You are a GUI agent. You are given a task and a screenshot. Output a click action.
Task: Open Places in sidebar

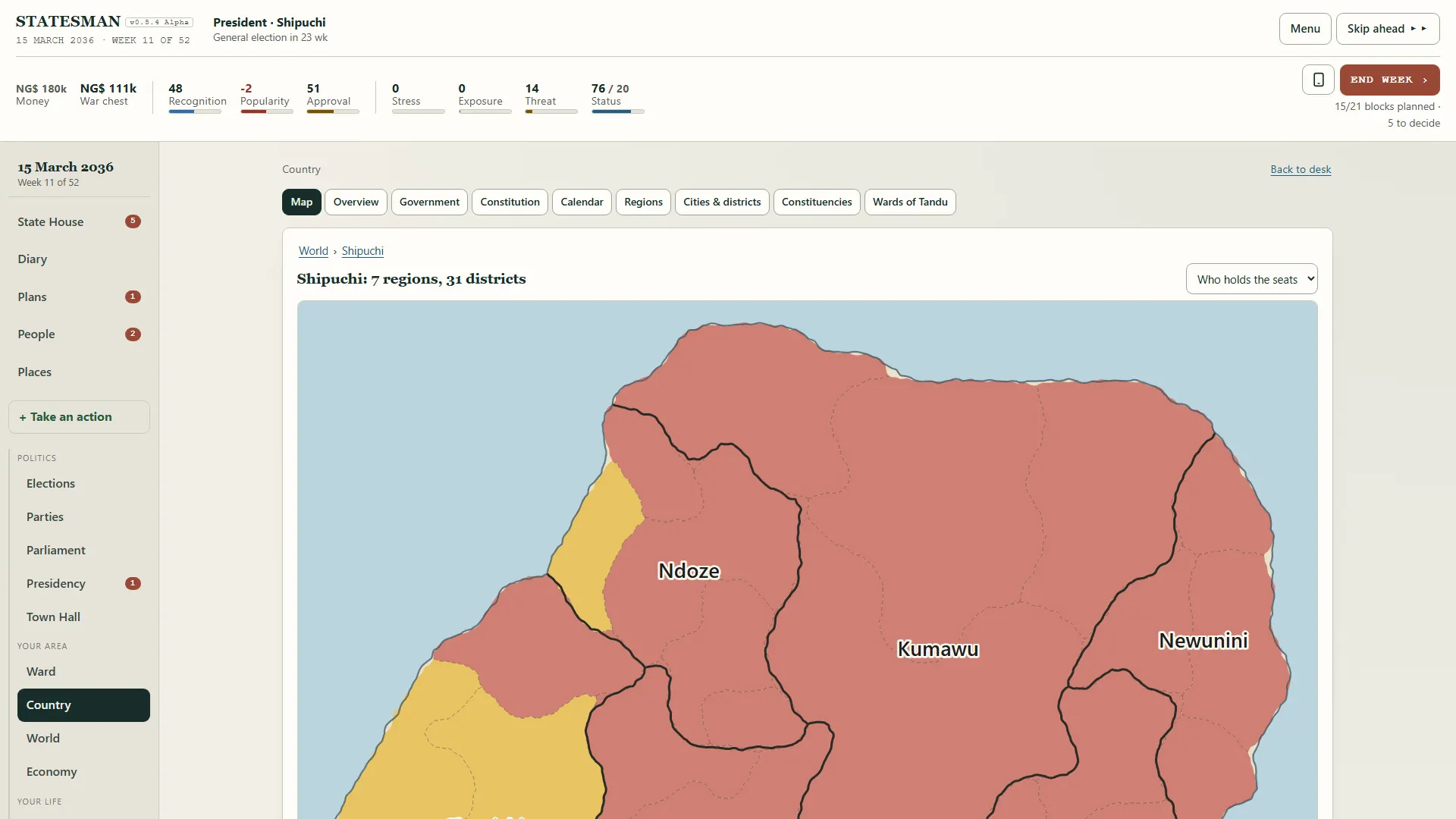(79, 372)
